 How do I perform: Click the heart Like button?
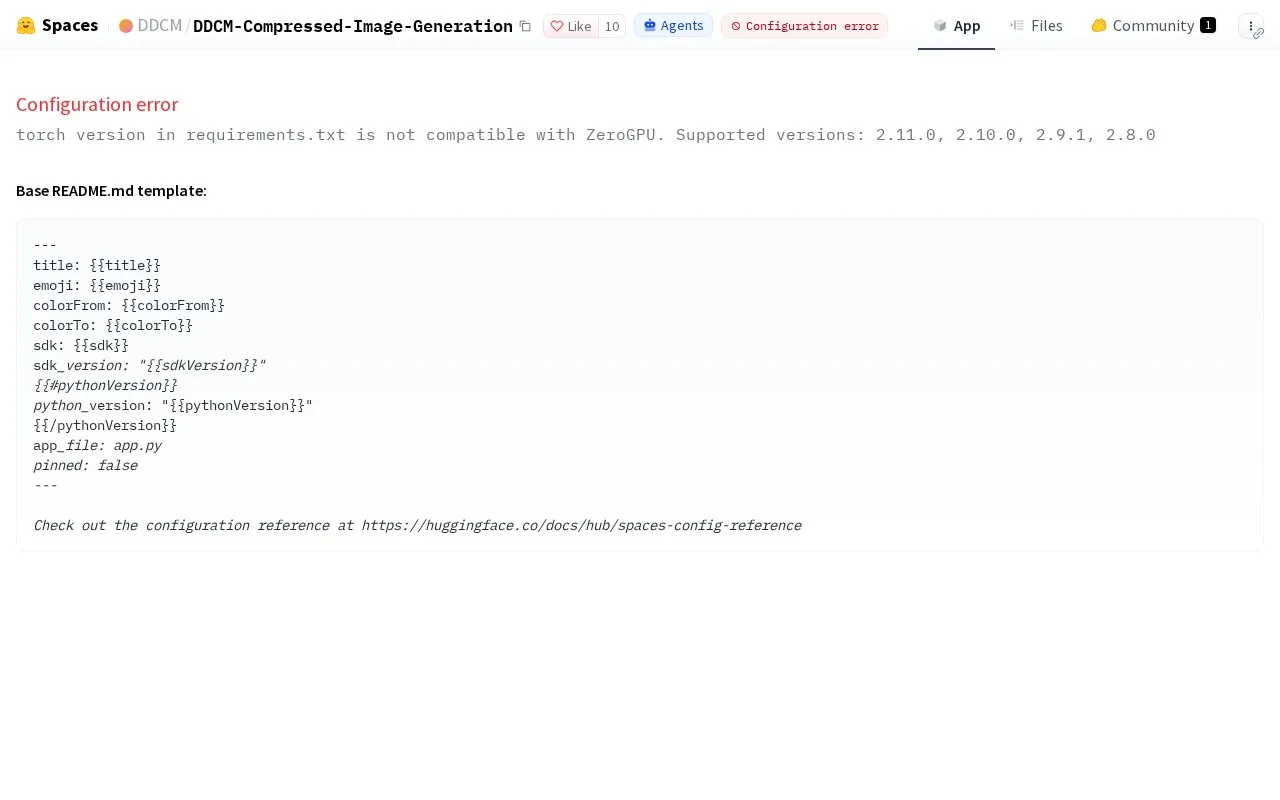click(x=571, y=26)
